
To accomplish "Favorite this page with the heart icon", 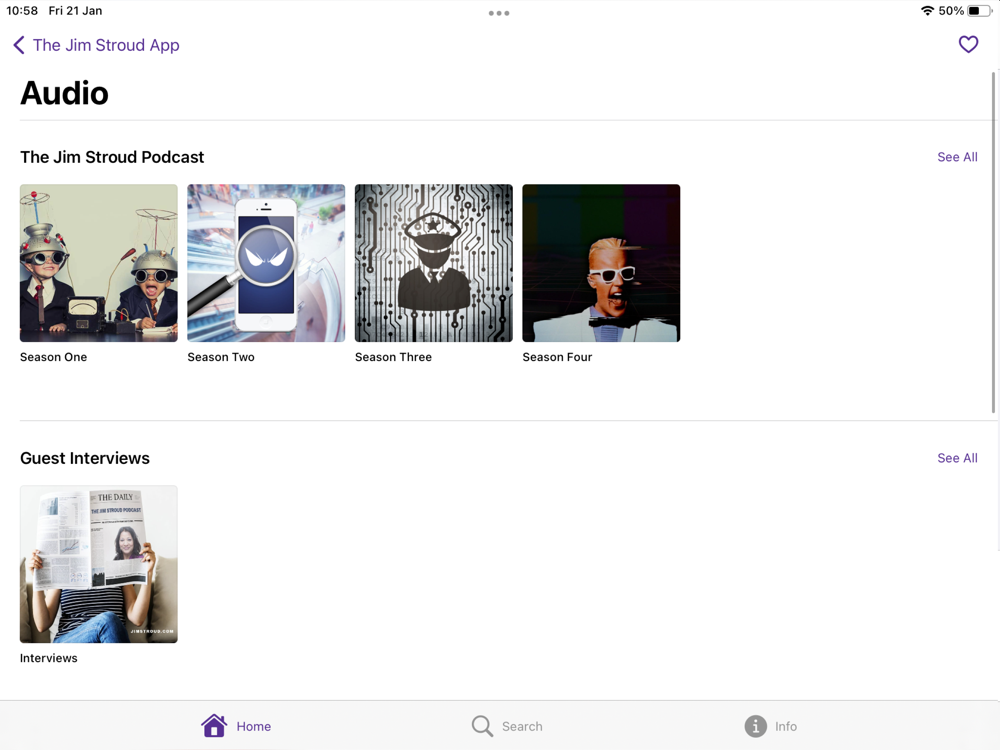I will coord(968,44).
